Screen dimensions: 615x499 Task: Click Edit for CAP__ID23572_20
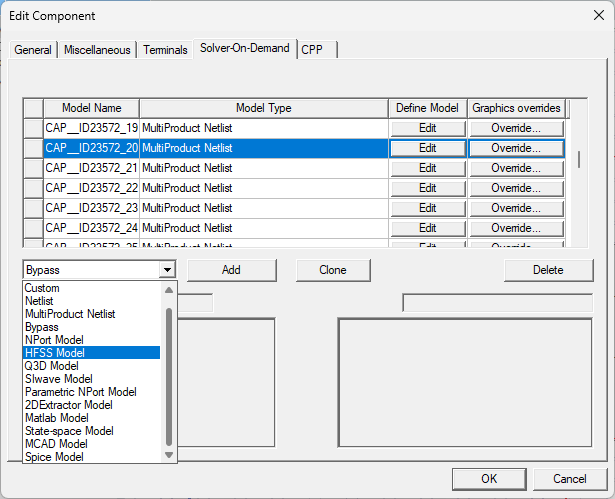(428, 148)
